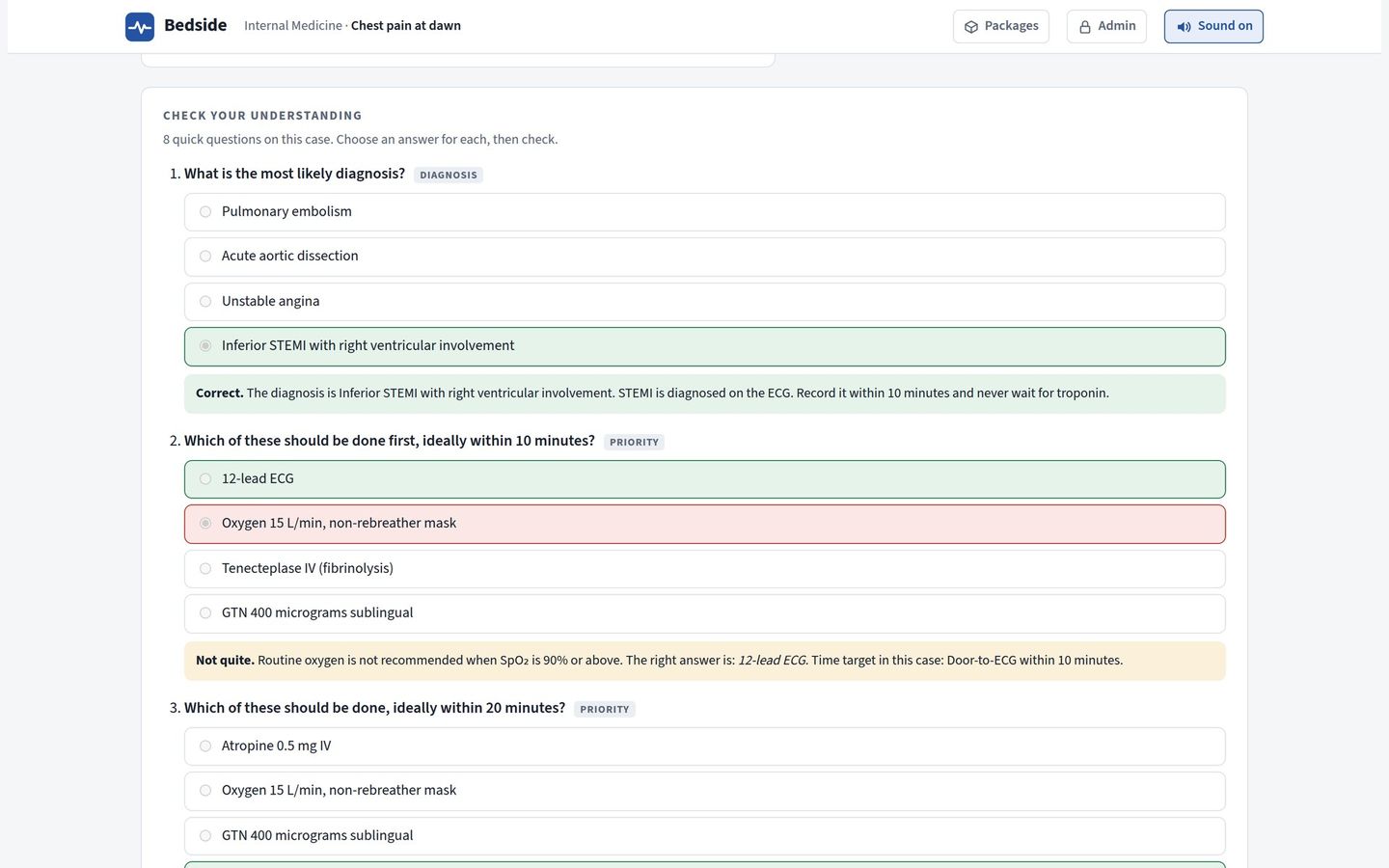Click question 2 text about 10 minutes

(x=390, y=441)
